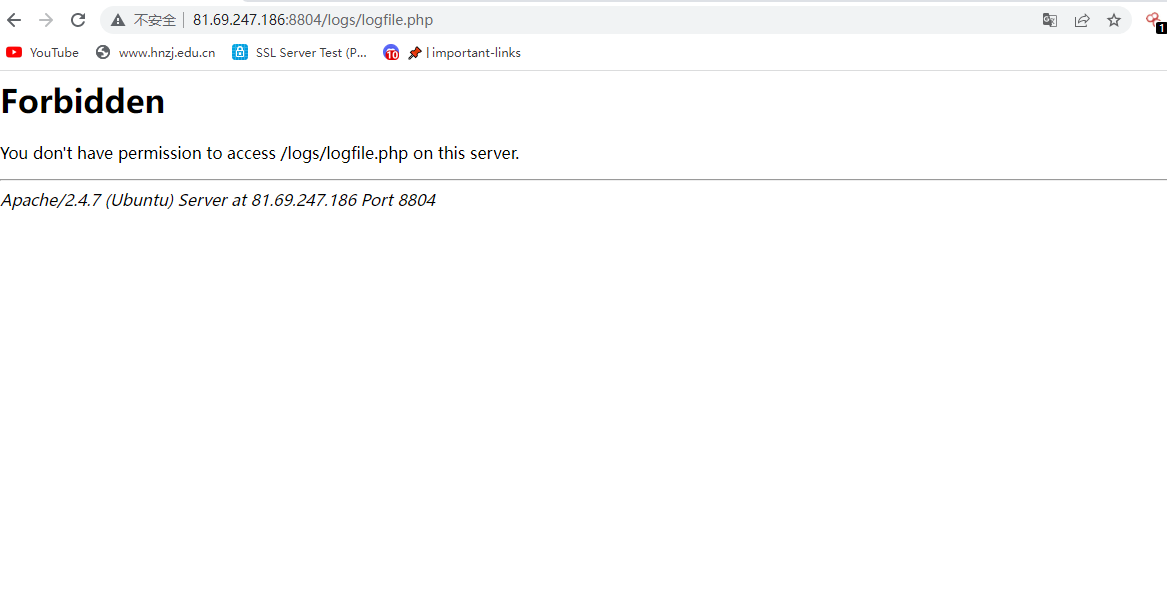This screenshot has width=1167, height=592.
Task: Click the red YouTube favicon
Action: coord(14,53)
